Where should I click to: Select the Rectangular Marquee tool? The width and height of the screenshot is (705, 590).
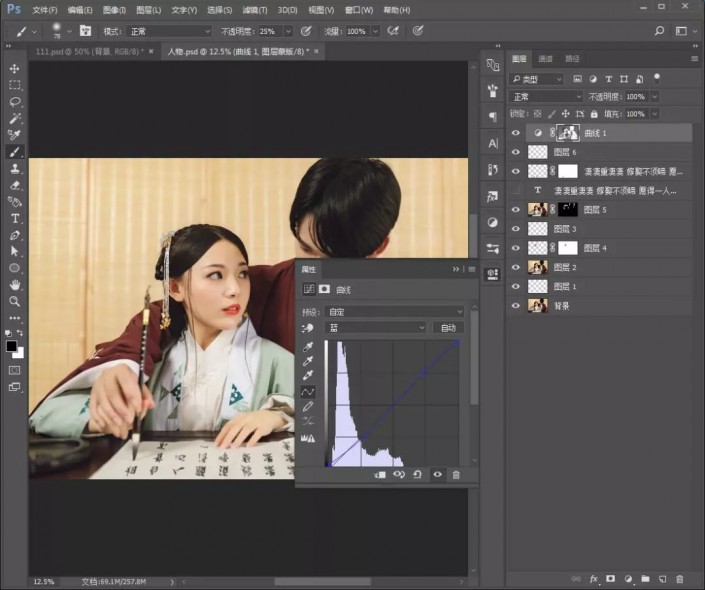(14, 85)
